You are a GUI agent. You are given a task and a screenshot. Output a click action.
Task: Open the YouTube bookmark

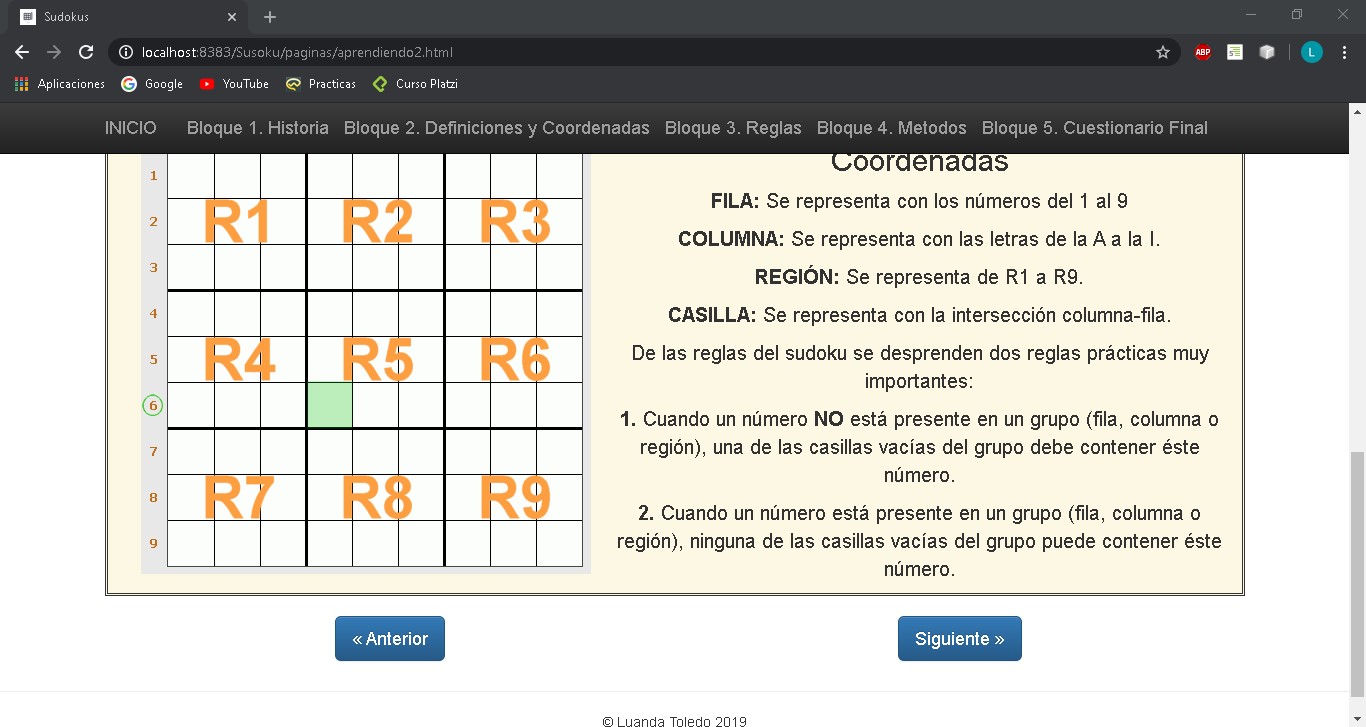(x=234, y=84)
